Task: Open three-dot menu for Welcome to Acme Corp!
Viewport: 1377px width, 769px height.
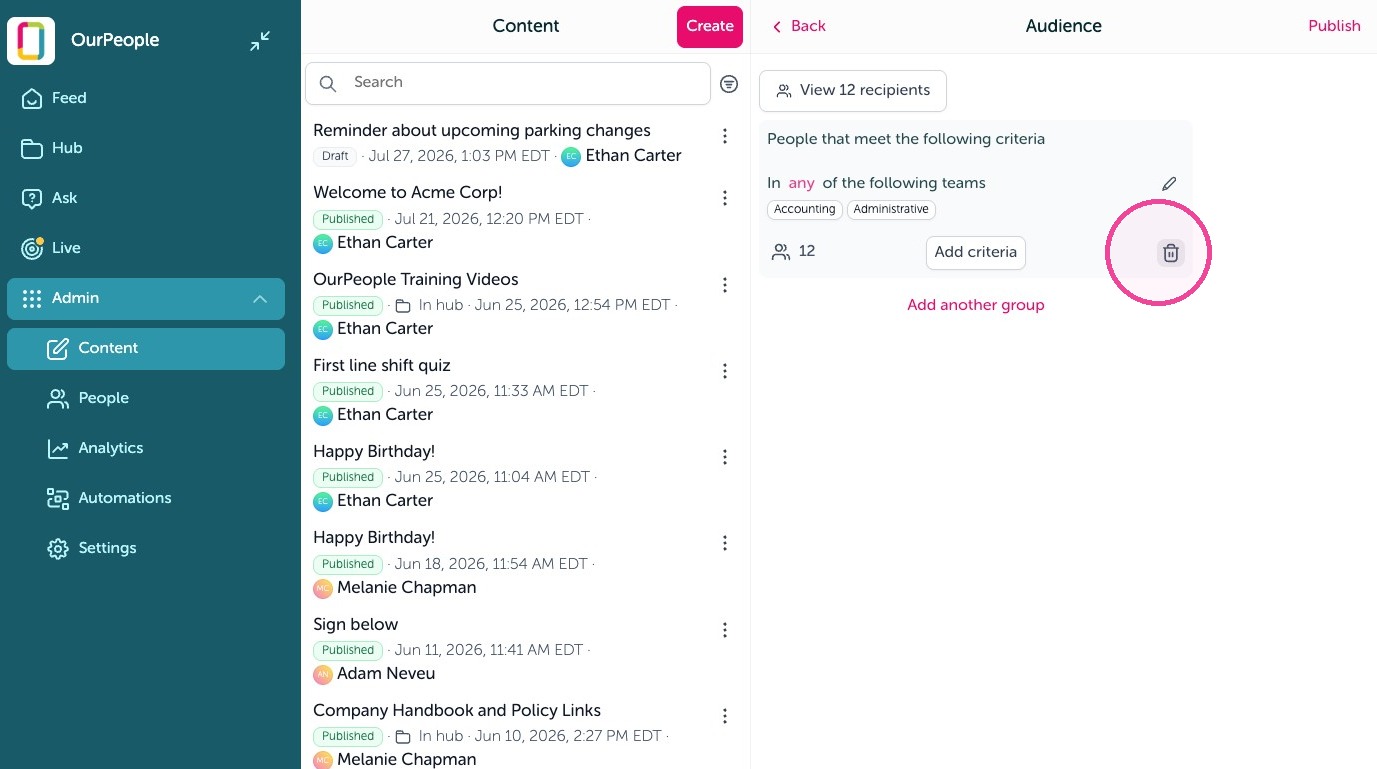Action: 725,198
